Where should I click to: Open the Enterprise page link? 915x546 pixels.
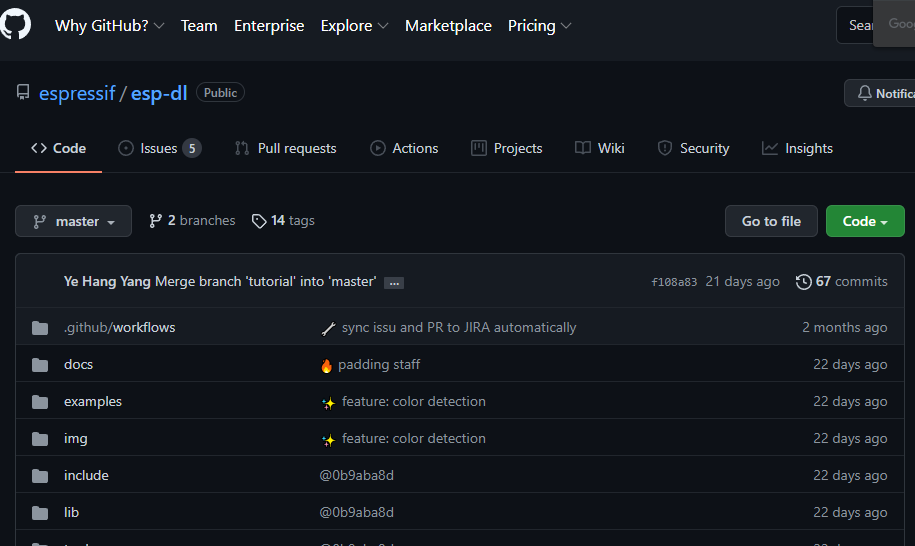coord(269,26)
